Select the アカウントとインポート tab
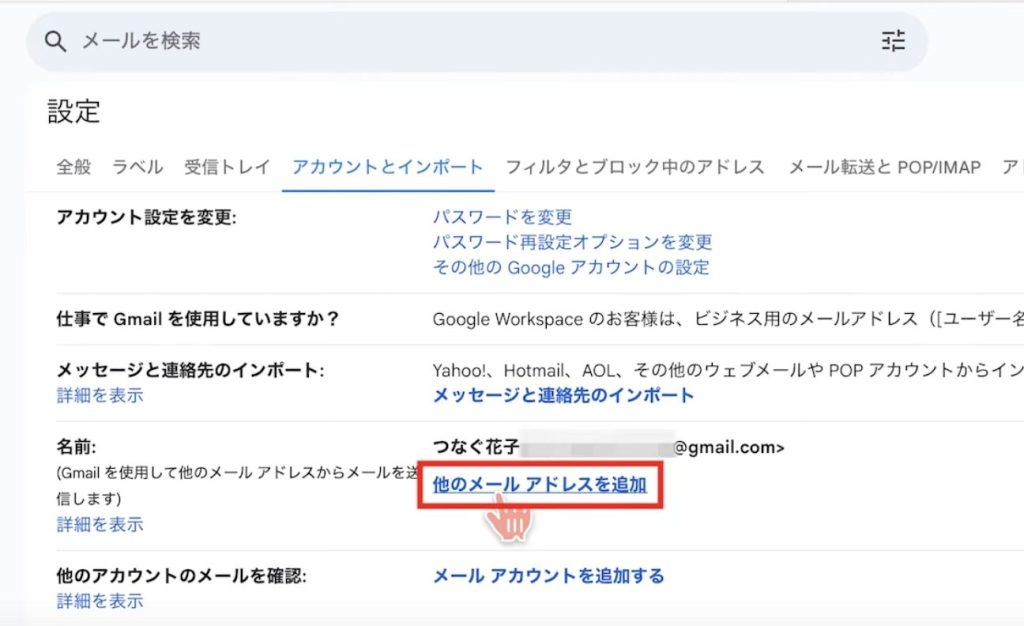 (387, 167)
